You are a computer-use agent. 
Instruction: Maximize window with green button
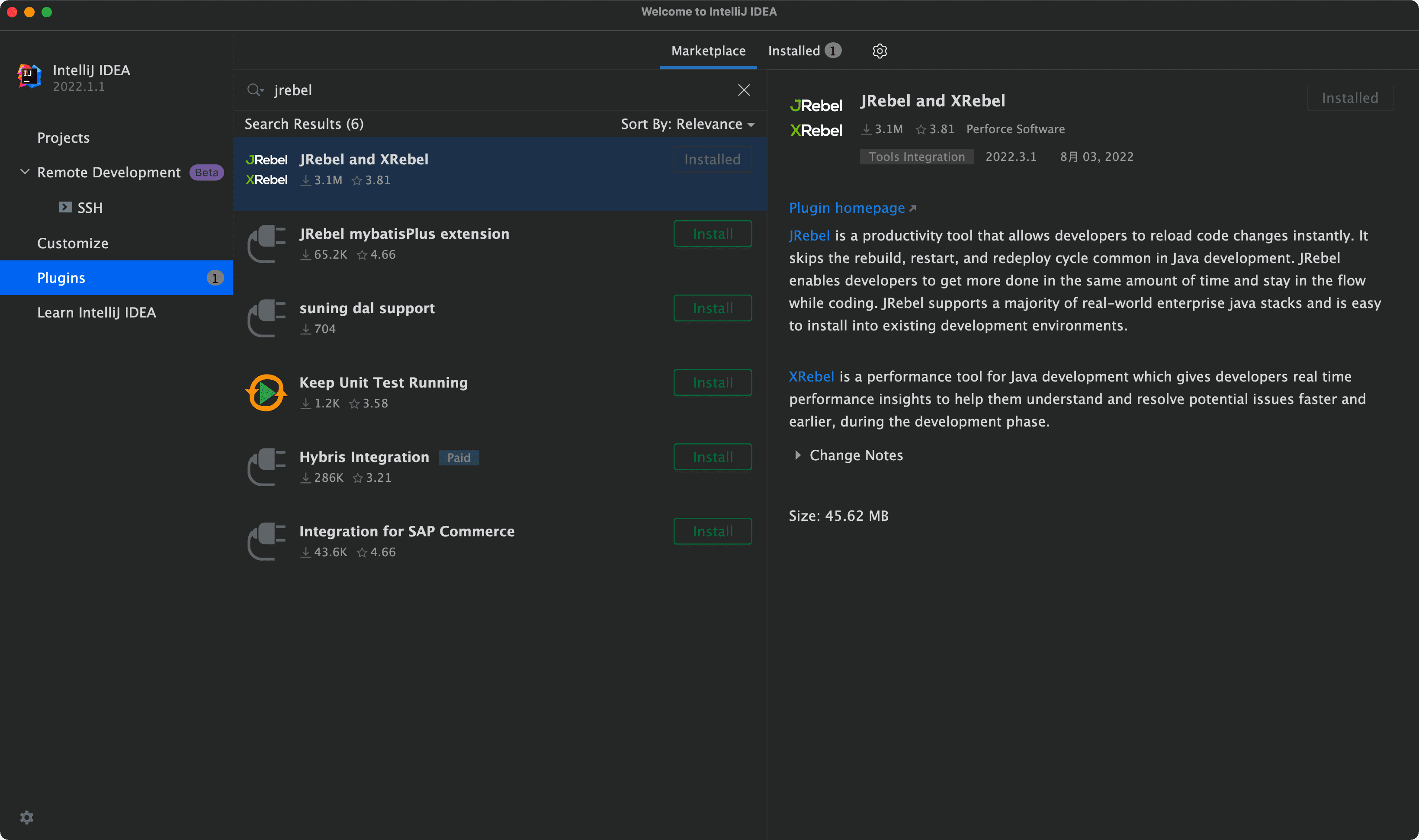pyautogui.click(x=47, y=12)
